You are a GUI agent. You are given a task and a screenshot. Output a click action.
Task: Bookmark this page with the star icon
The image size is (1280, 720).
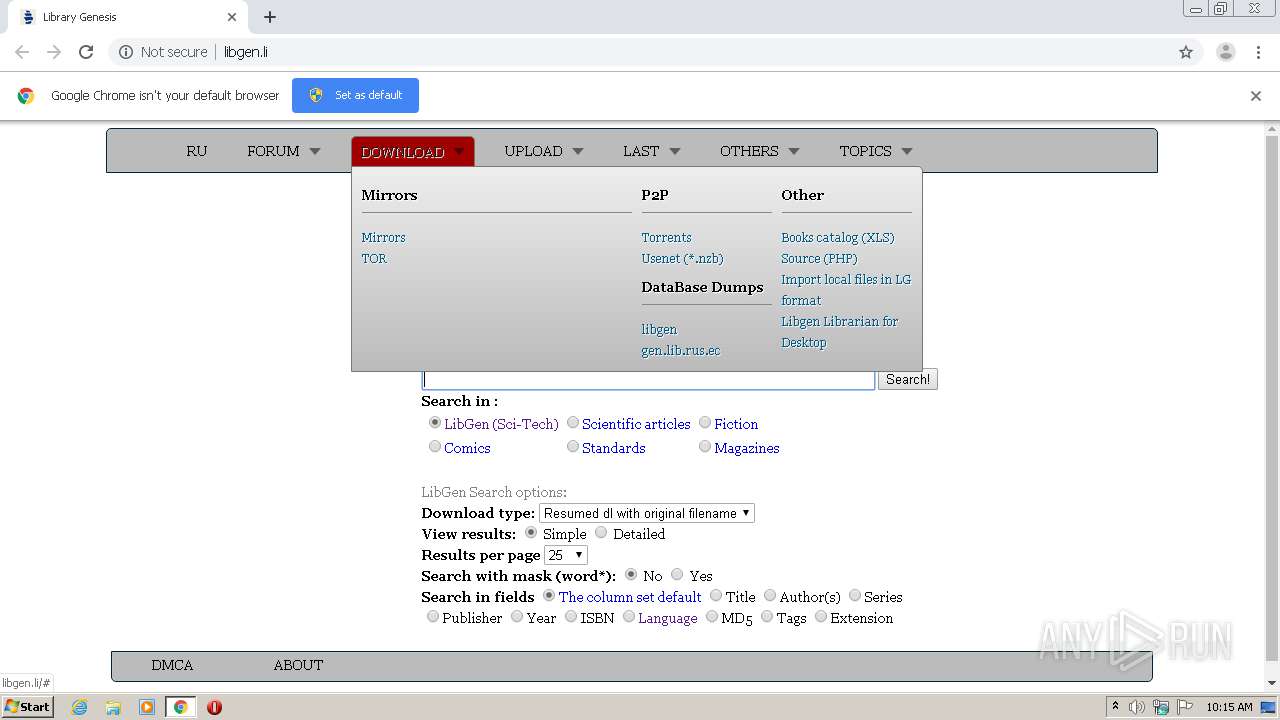pos(1186,52)
